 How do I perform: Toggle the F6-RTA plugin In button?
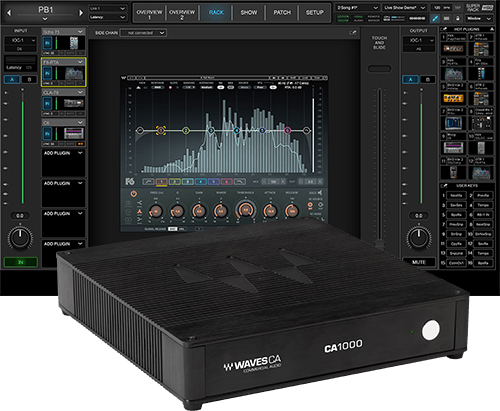pyautogui.click(x=47, y=73)
